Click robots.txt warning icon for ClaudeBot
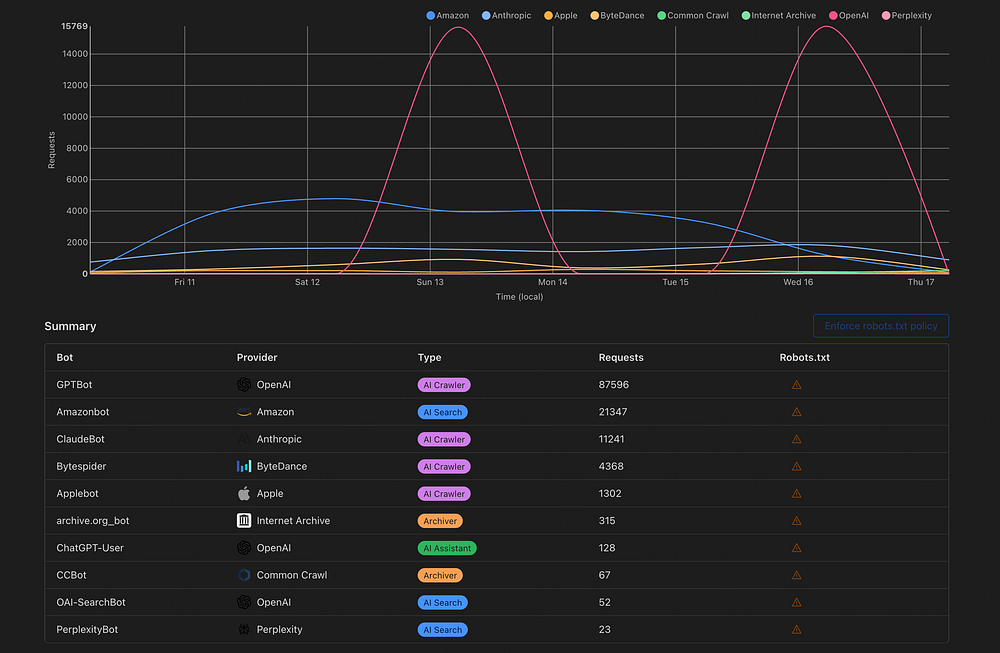This screenshot has width=1000, height=653. click(797, 439)
